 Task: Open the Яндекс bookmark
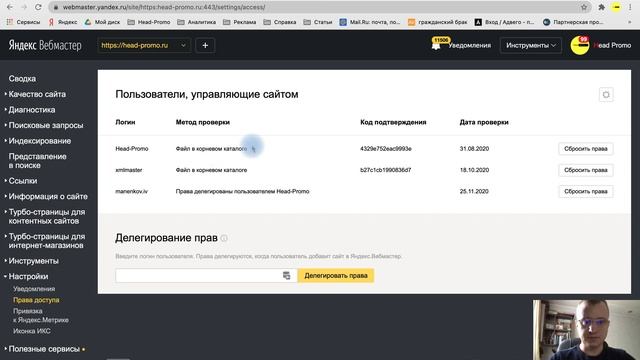tap(63, 22)
